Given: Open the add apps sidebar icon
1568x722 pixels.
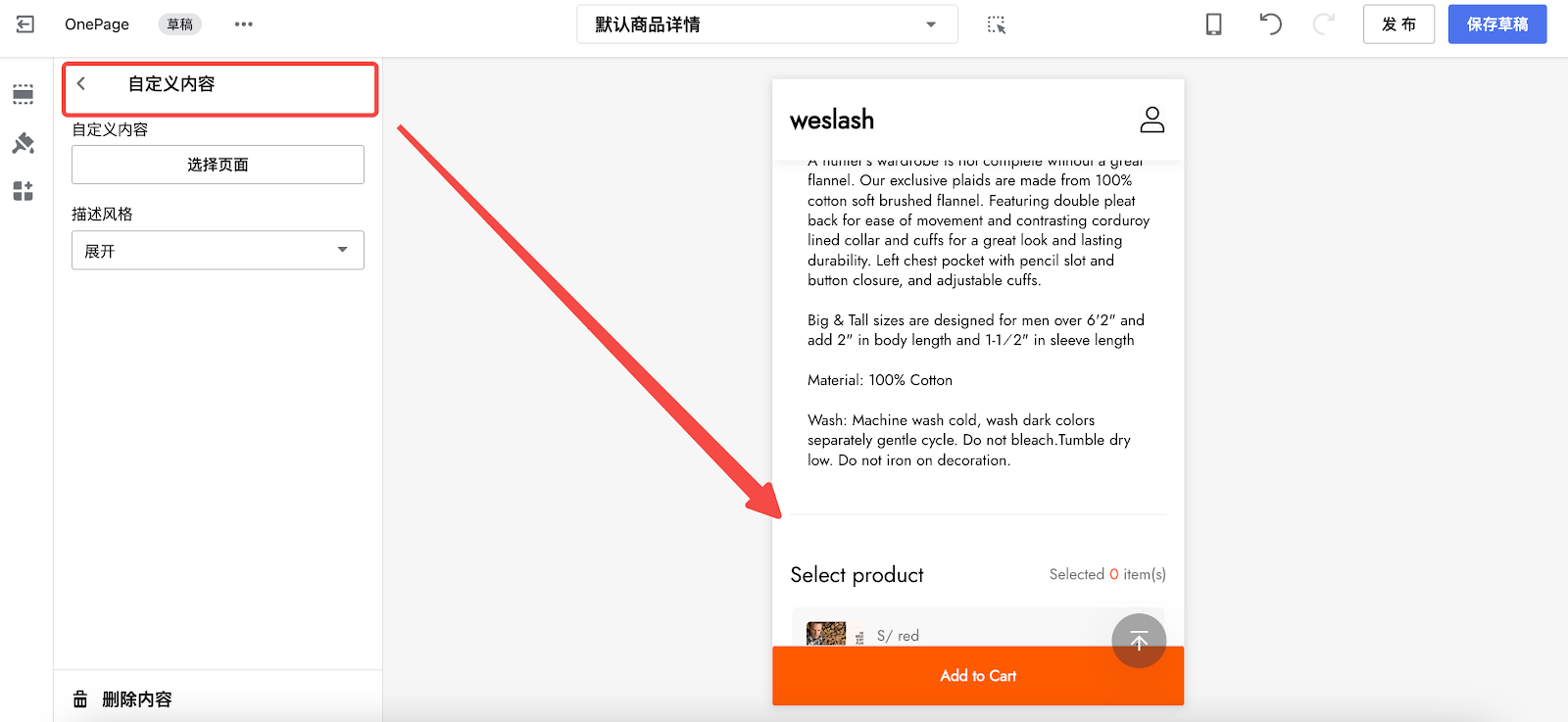Looking at the screenshot, I should click(x=24, y=191).
